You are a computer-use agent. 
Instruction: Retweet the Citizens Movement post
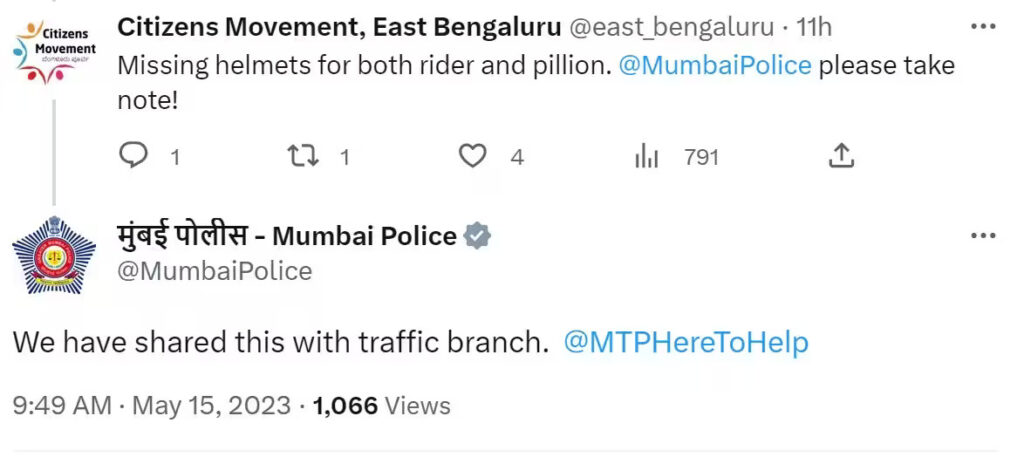[302, 156]
